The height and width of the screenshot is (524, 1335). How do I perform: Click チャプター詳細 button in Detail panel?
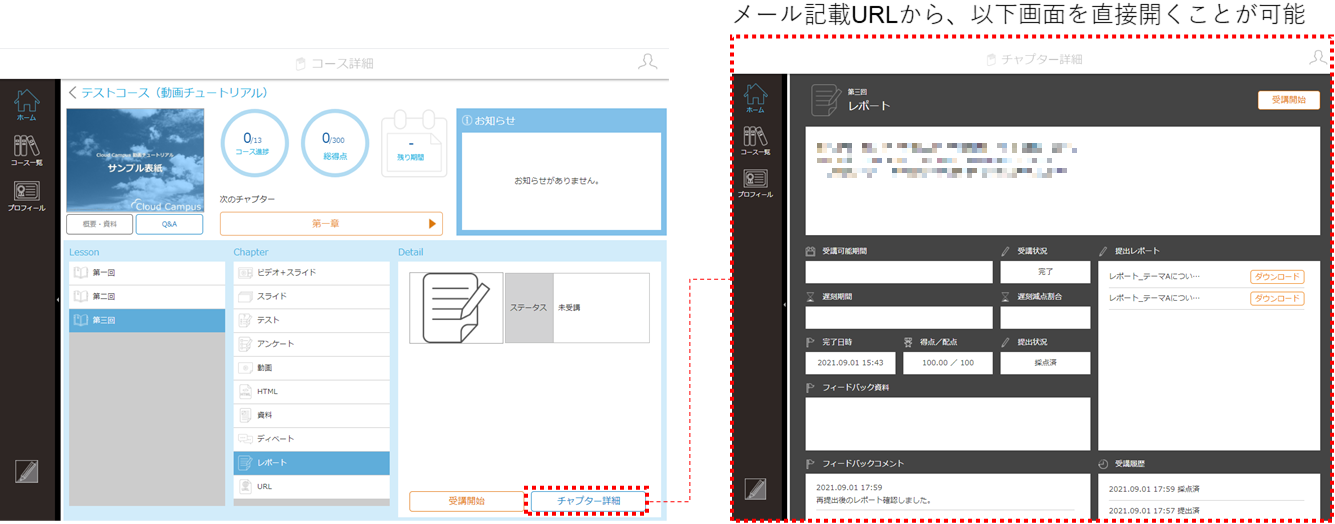click(588, 500)
